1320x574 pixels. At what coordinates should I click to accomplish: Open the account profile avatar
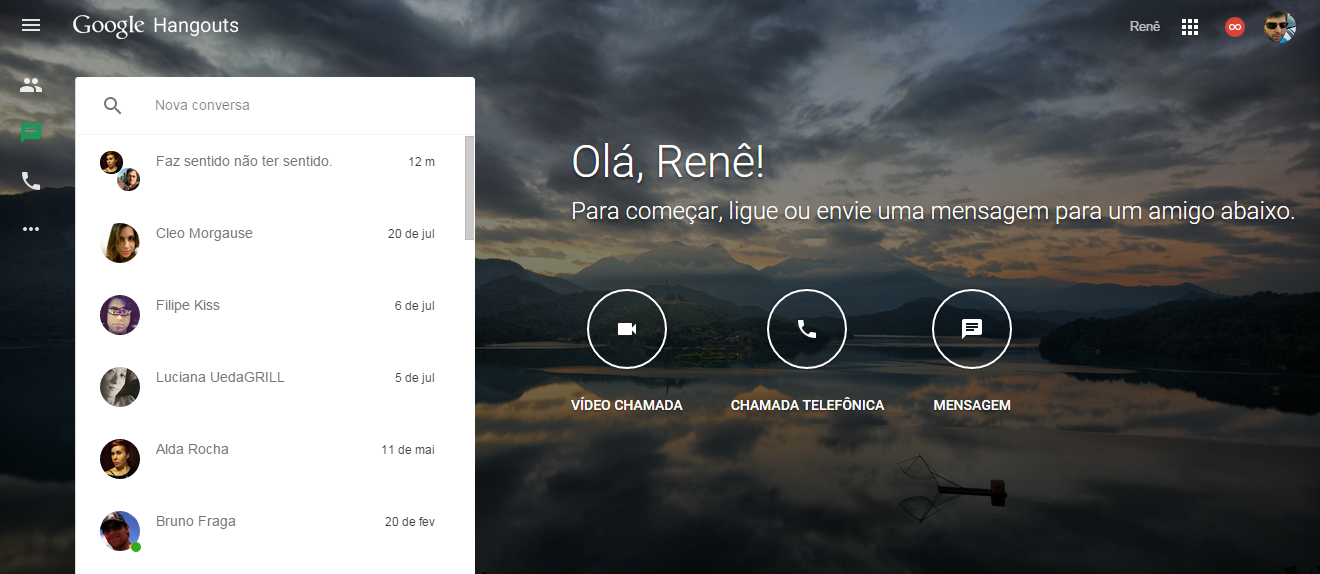click(x=1279, y=27)
